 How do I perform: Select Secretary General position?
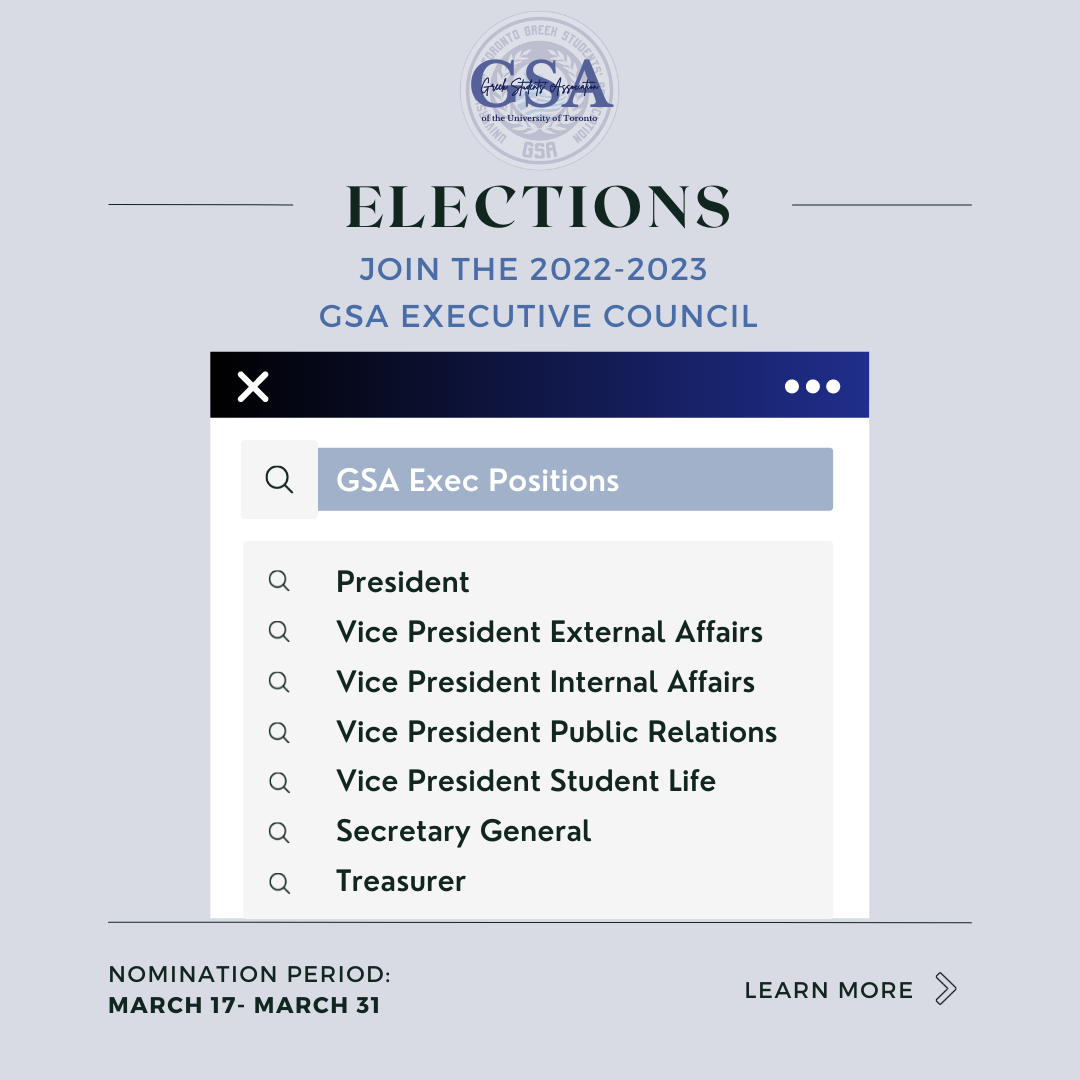tap(463, 831)
